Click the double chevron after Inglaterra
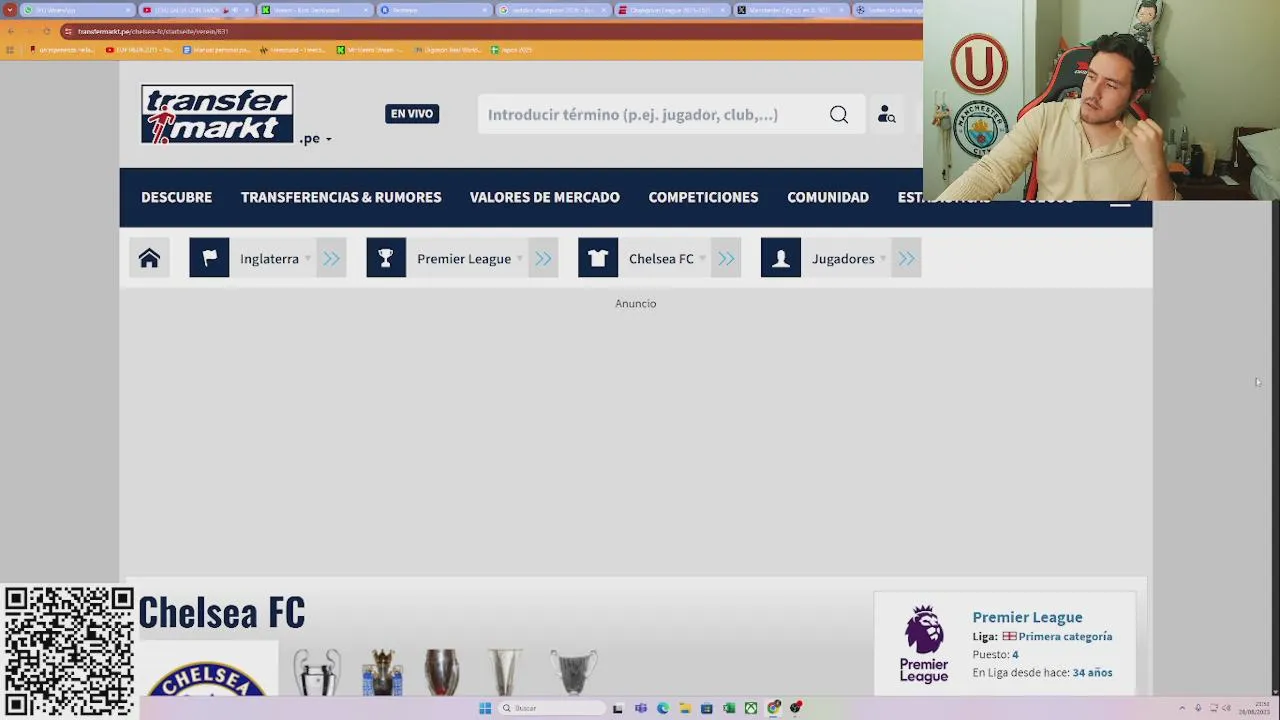 click(331, 258)
